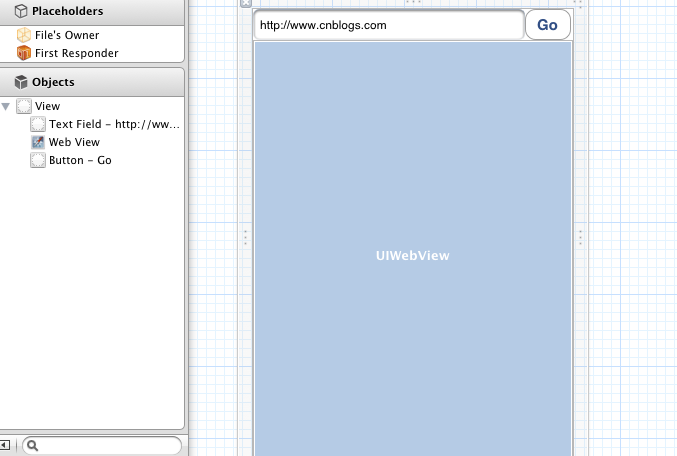Click the Web View object icon
This screenshot has width=677, height=456.
click(38, 142)
